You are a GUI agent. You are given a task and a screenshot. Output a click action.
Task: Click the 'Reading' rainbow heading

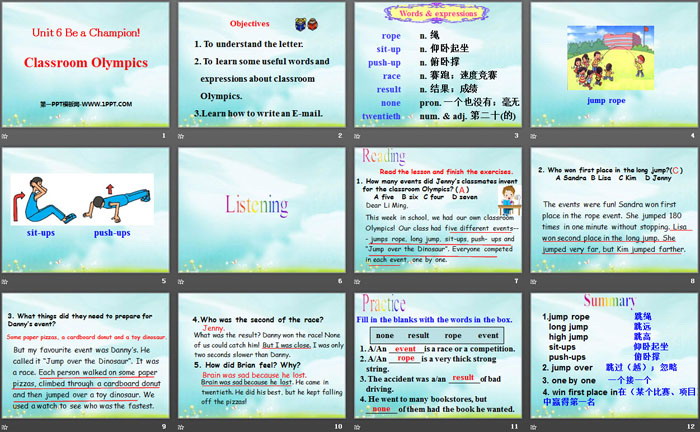(x=384, y=156)
